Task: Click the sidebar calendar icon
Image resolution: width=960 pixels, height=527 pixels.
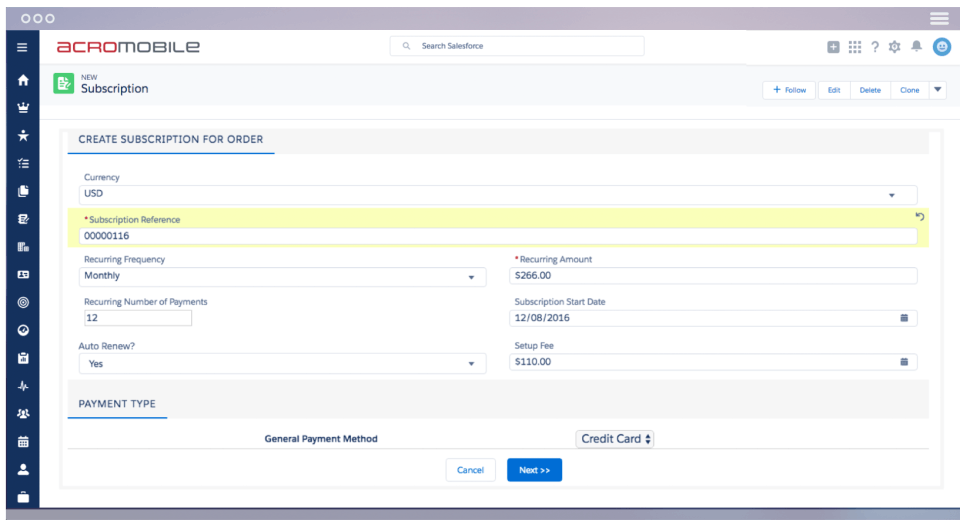Action: coord(23,441)
